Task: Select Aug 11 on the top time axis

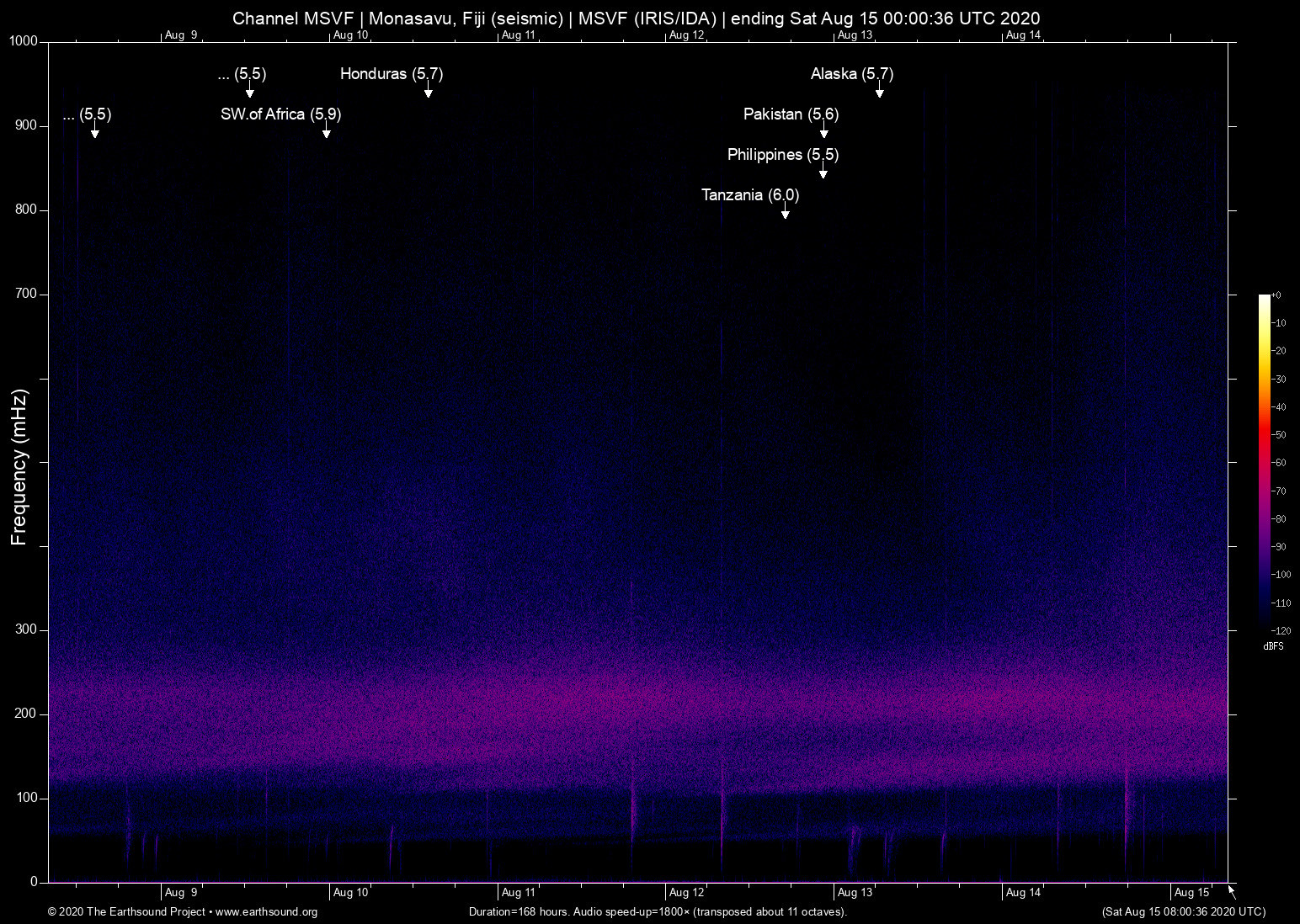Action: click(x=519, y=35)
